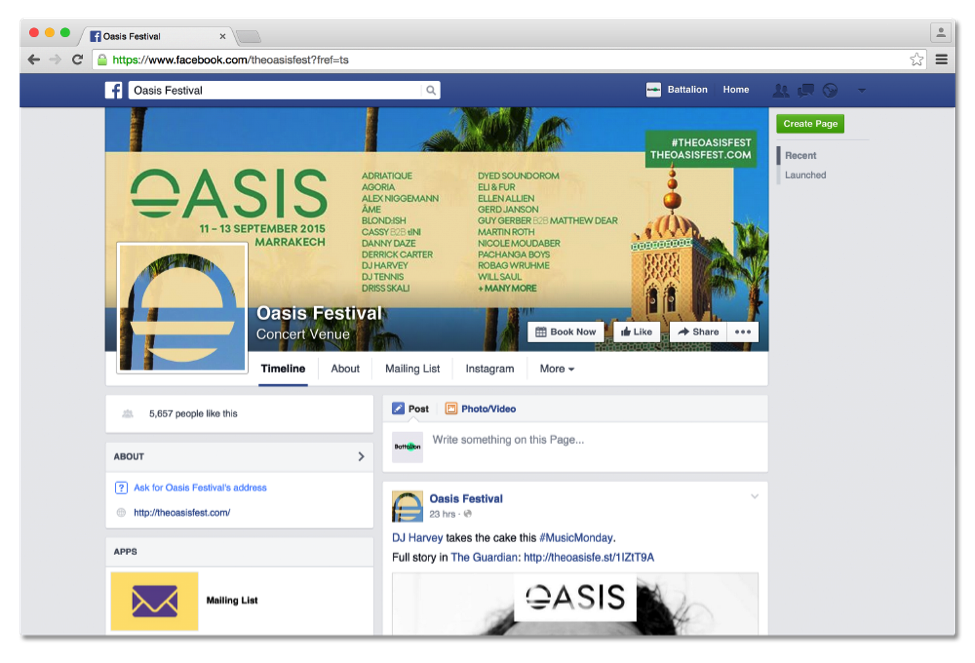
Task: Click the search magnifier in the search bar
Action: [430, 90]
